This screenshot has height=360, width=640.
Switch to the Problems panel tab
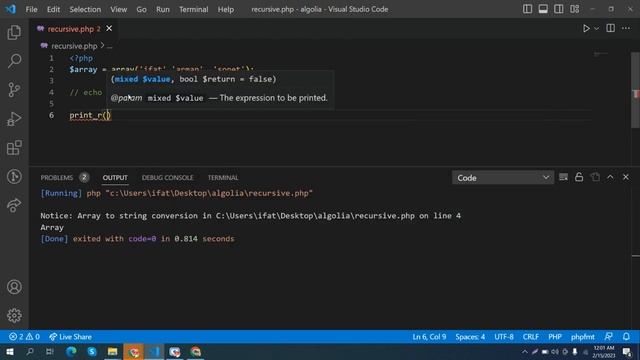[x=57, y=178]
